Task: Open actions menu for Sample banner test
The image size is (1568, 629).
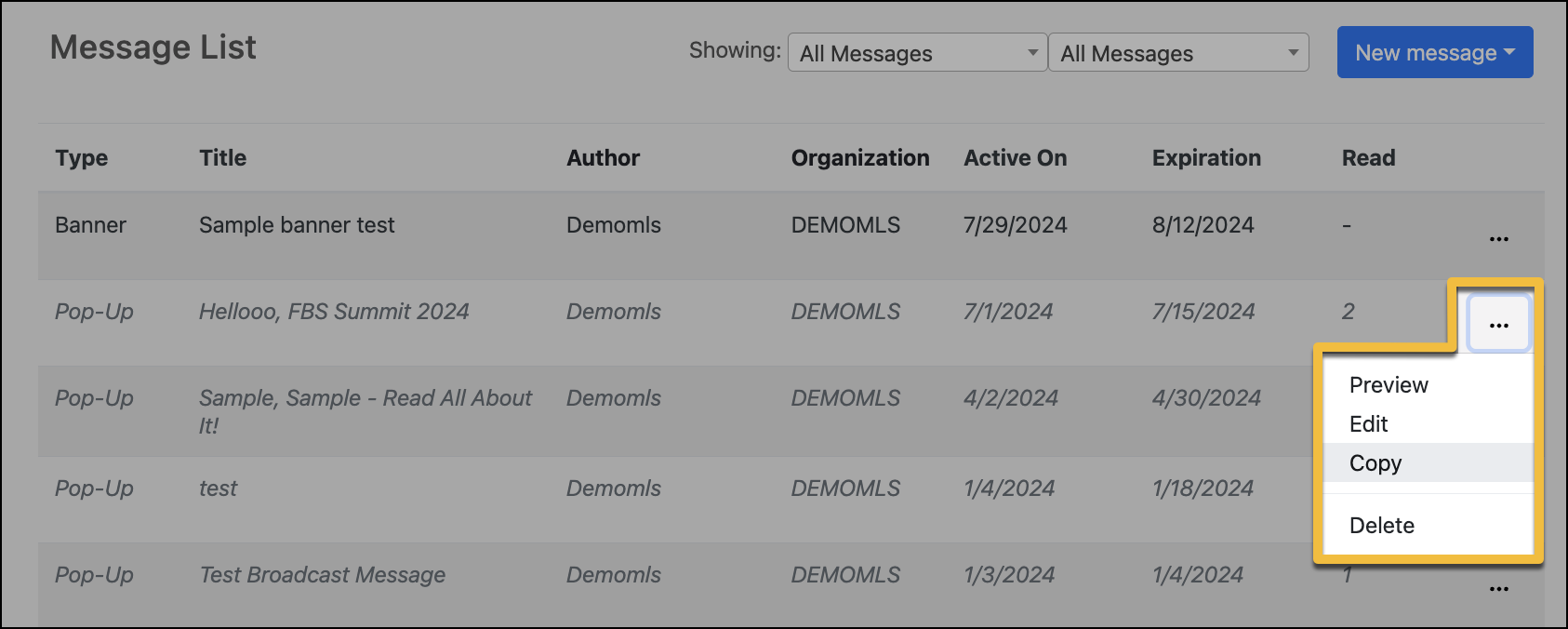Action: click(x=1498, y=239)
